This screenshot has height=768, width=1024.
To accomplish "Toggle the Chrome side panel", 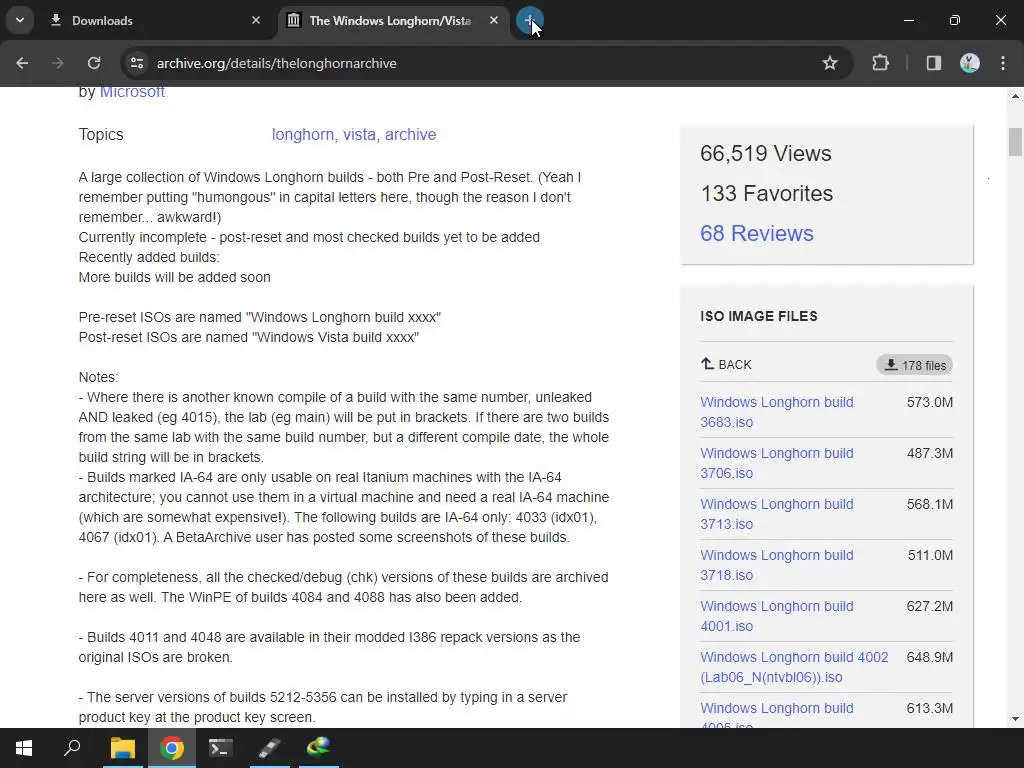I will pyautogui.click(x=934, y=63).
